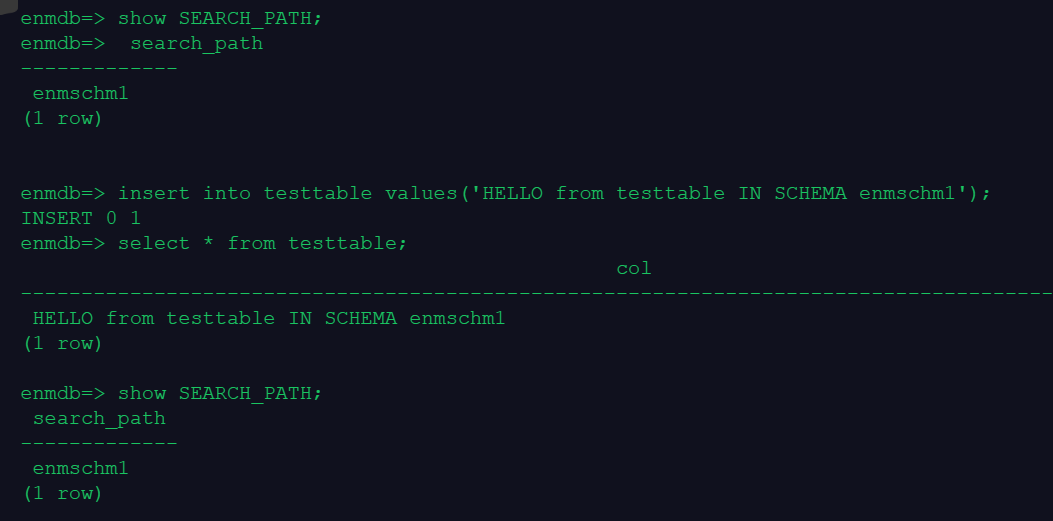The width and height of the screenshot is (1053, 521).
Task: Click the select * from testtable command
Action: pos(264,243)
